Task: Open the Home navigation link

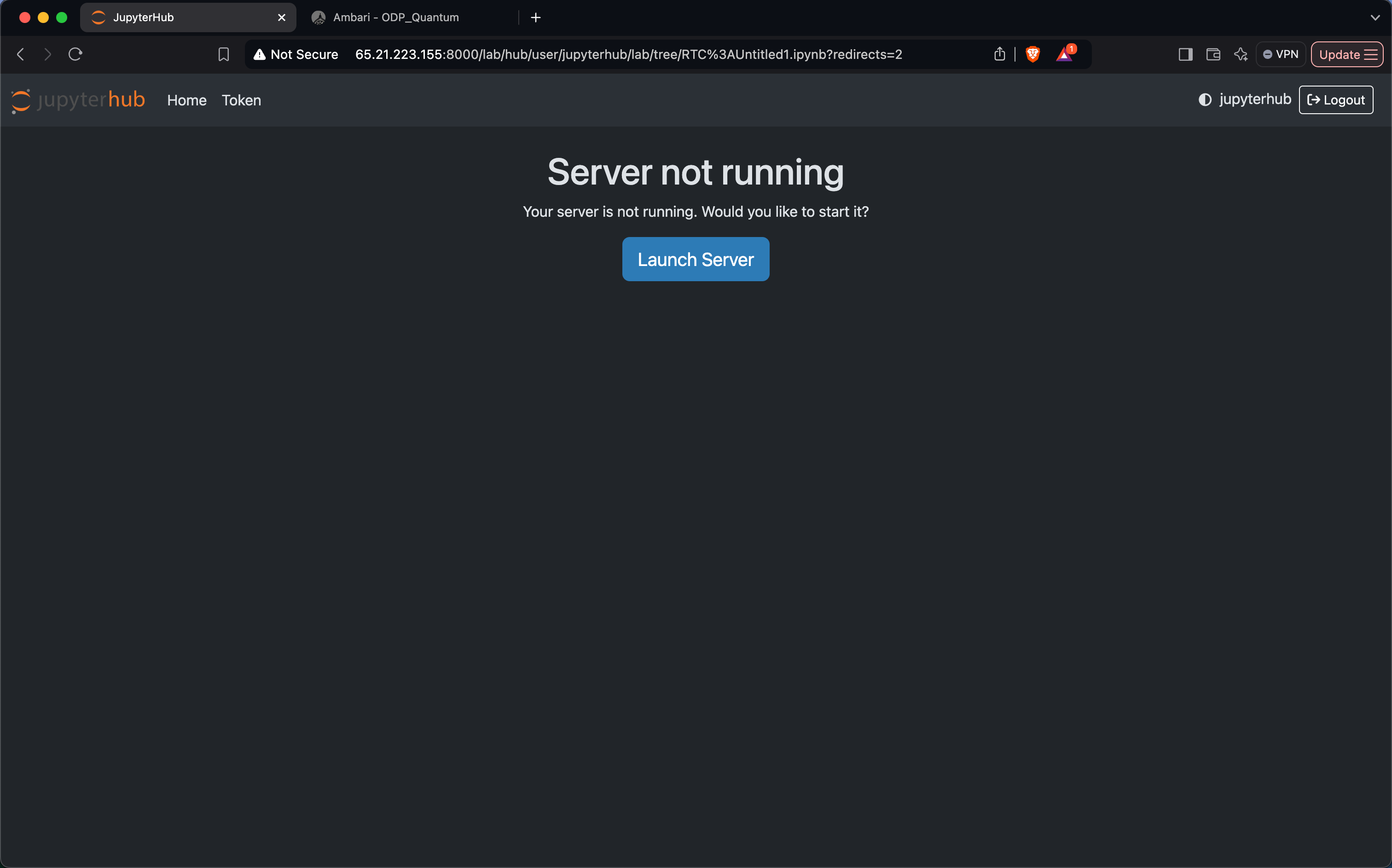Action: click(x=186, y=100)
